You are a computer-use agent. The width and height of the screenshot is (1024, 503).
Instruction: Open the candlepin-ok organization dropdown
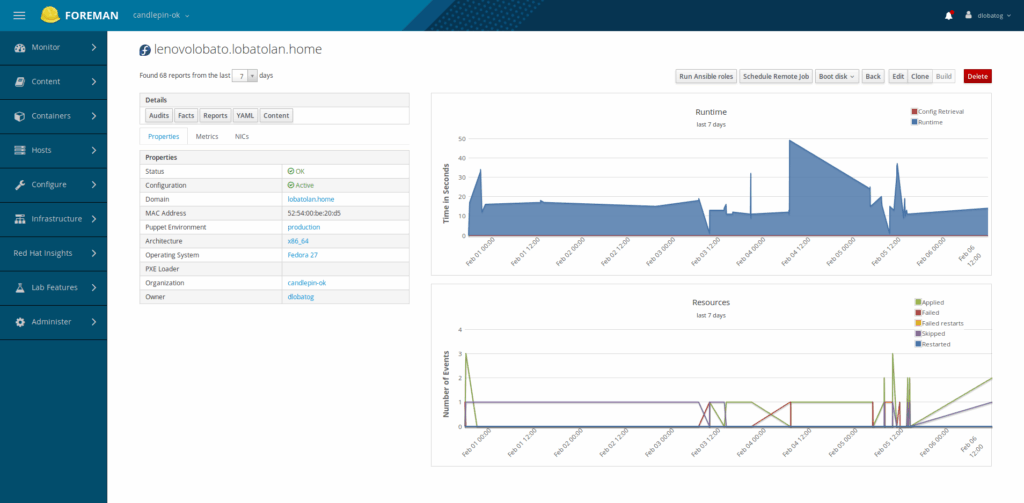point(161,15)
